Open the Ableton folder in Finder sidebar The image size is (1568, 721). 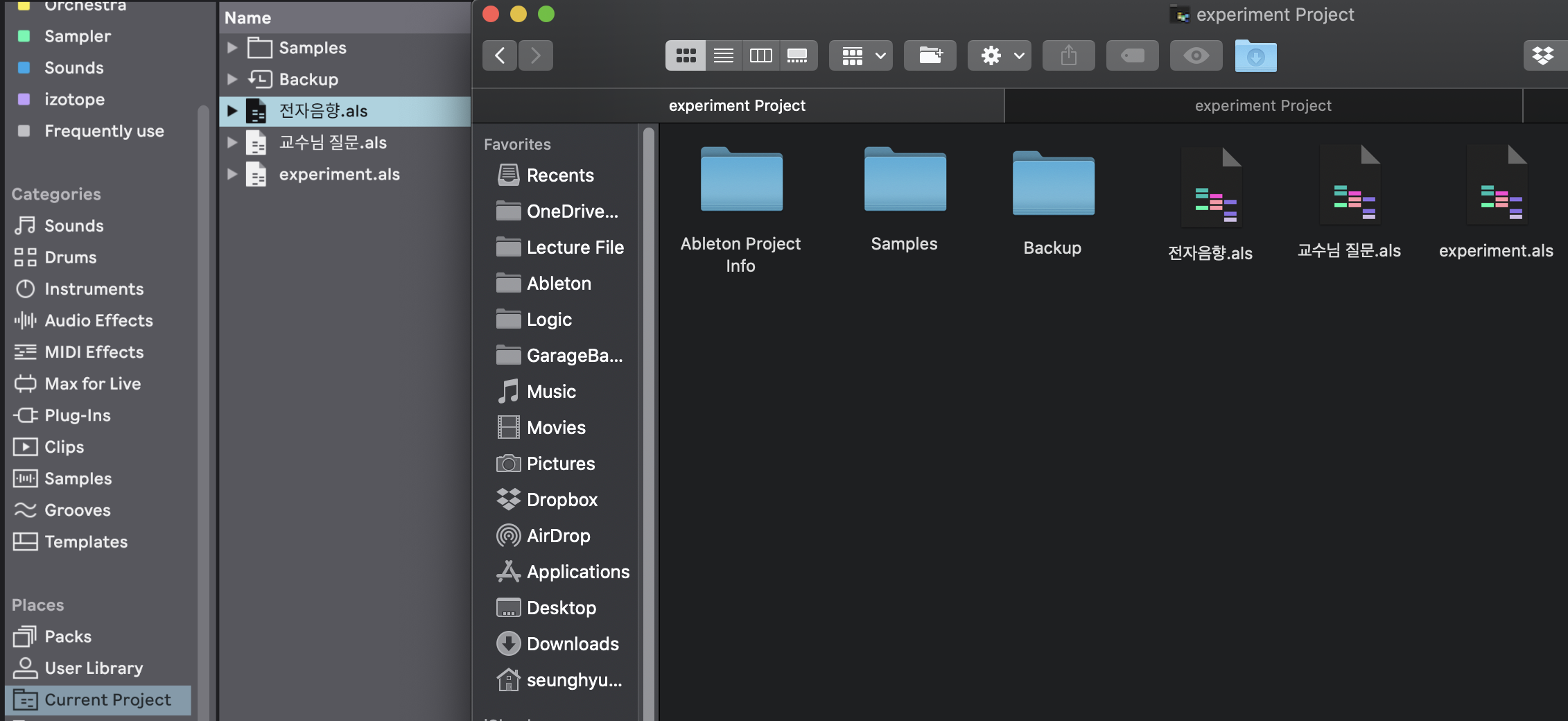click(x=544, y=284)
